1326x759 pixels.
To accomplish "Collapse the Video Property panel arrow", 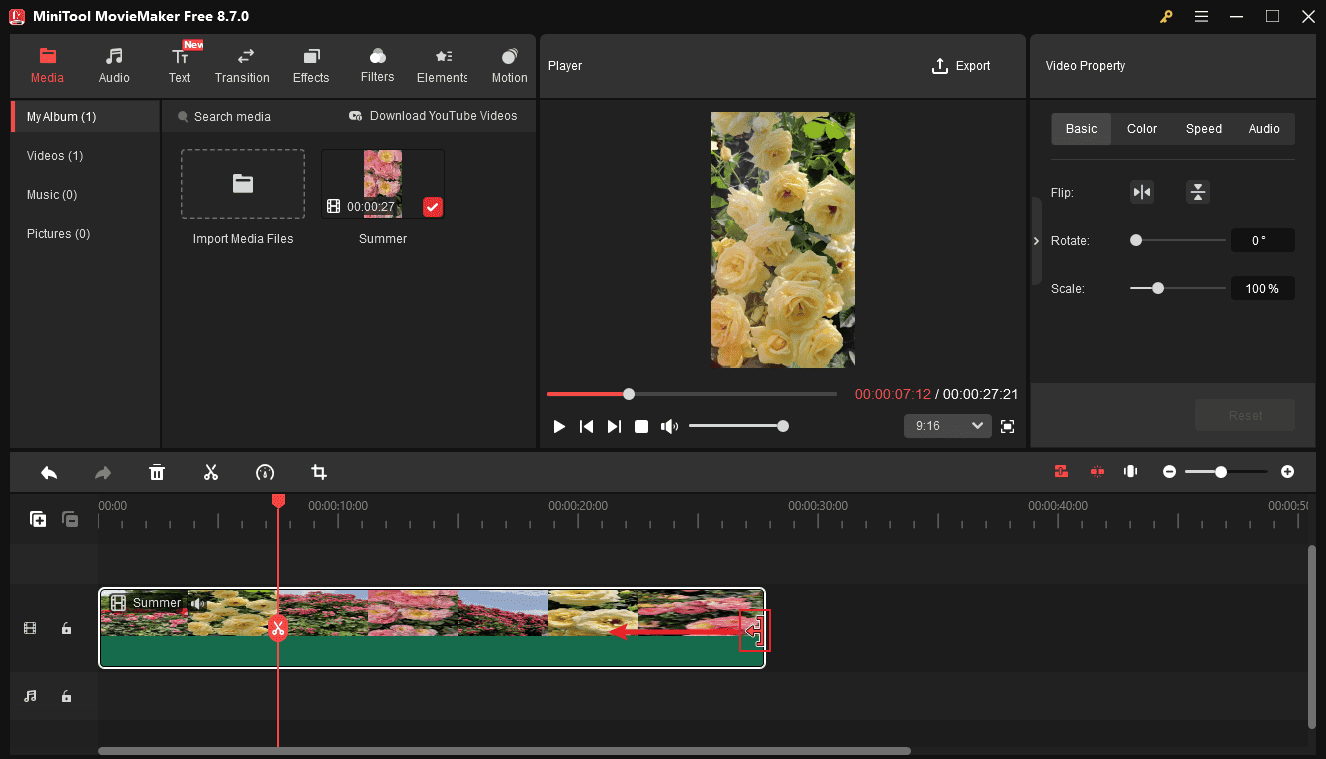I will point(1036,241).
